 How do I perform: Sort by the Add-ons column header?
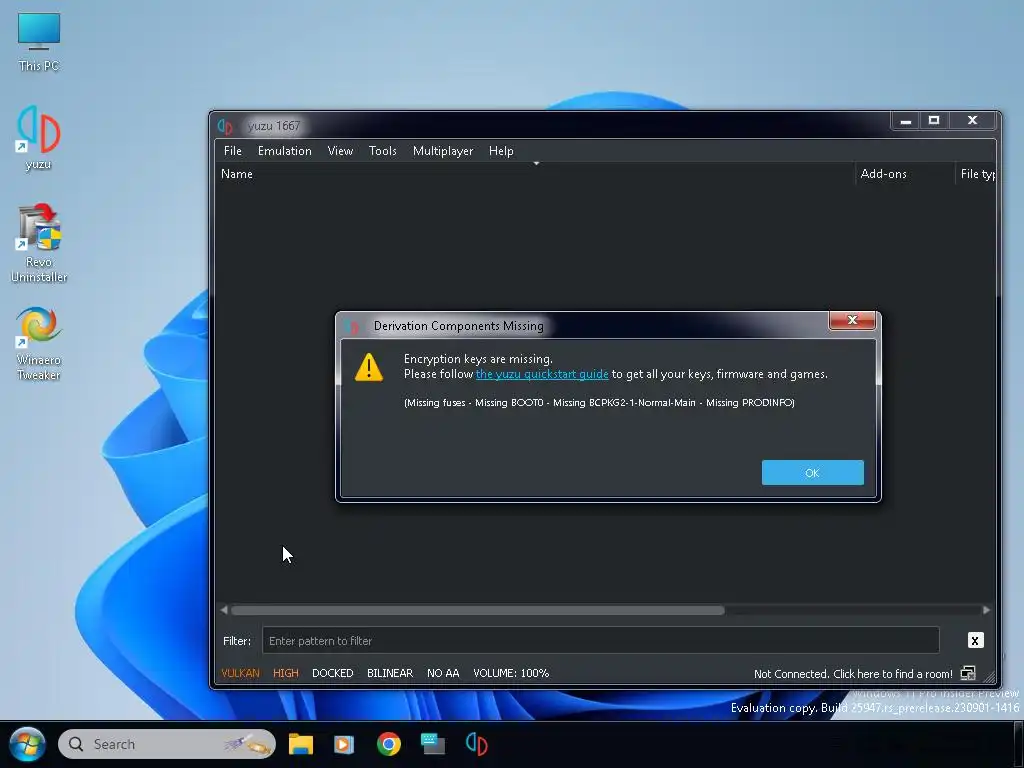904,174
